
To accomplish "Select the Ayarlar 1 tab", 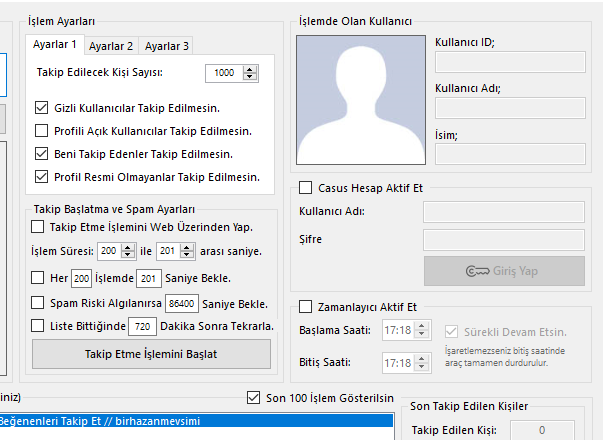I will [55, 45].
